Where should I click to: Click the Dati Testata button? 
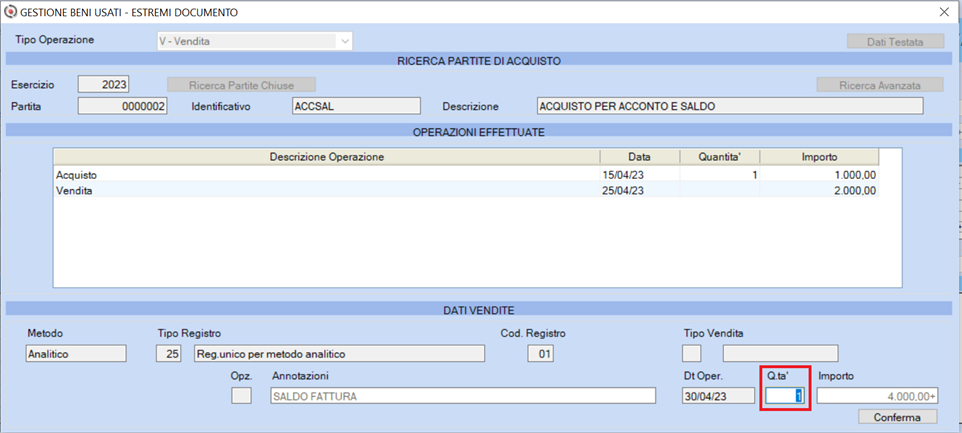pos(896,42)
